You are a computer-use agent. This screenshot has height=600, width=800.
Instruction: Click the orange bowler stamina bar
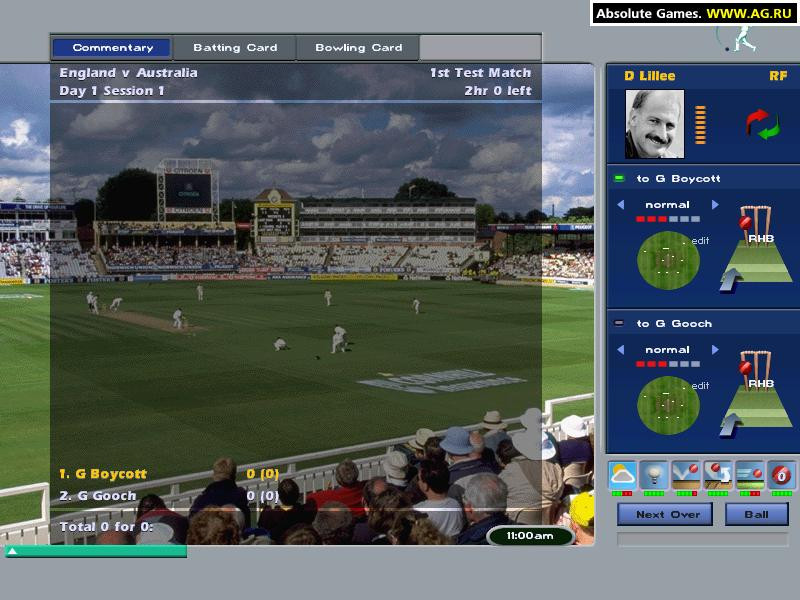(x=701, y=125)
